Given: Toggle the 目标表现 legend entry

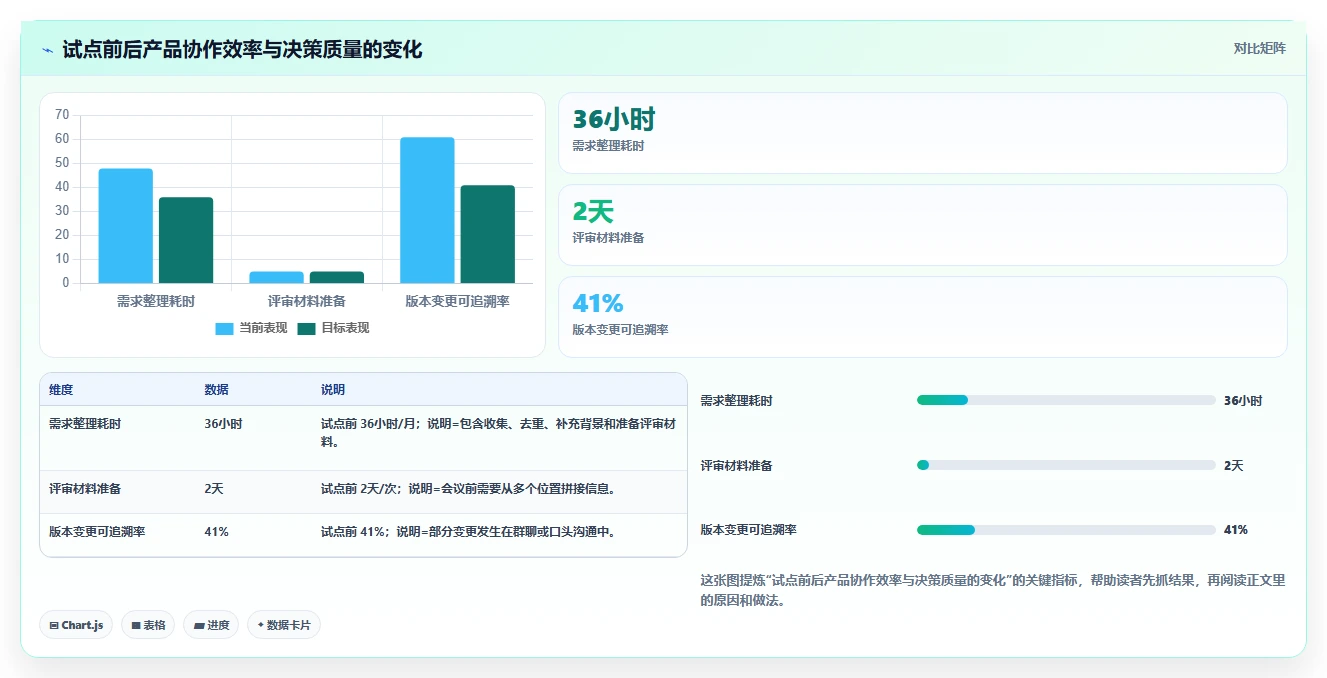Looking at the screenshot, I should tap(333, 328).
